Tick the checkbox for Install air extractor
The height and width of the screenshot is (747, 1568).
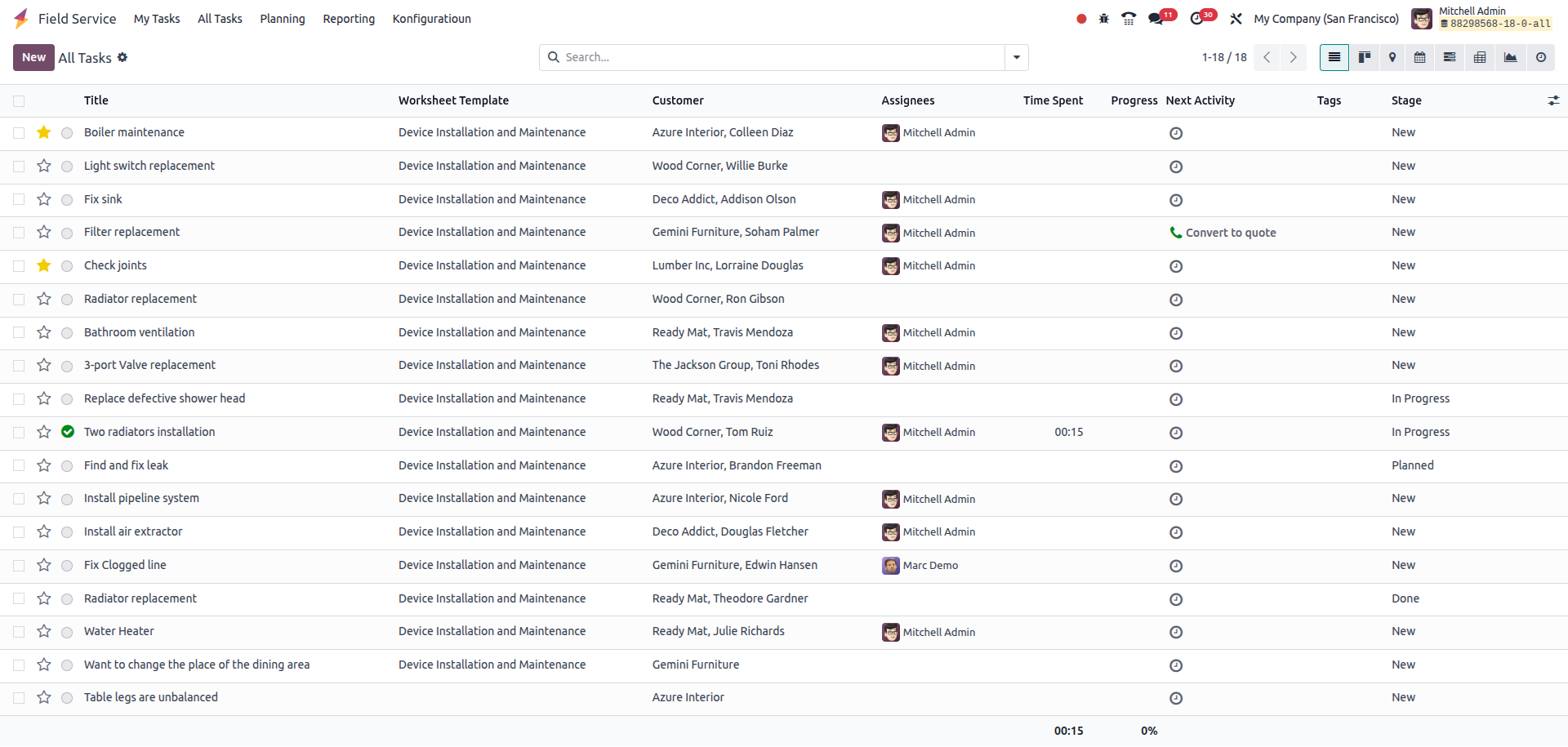19,532
